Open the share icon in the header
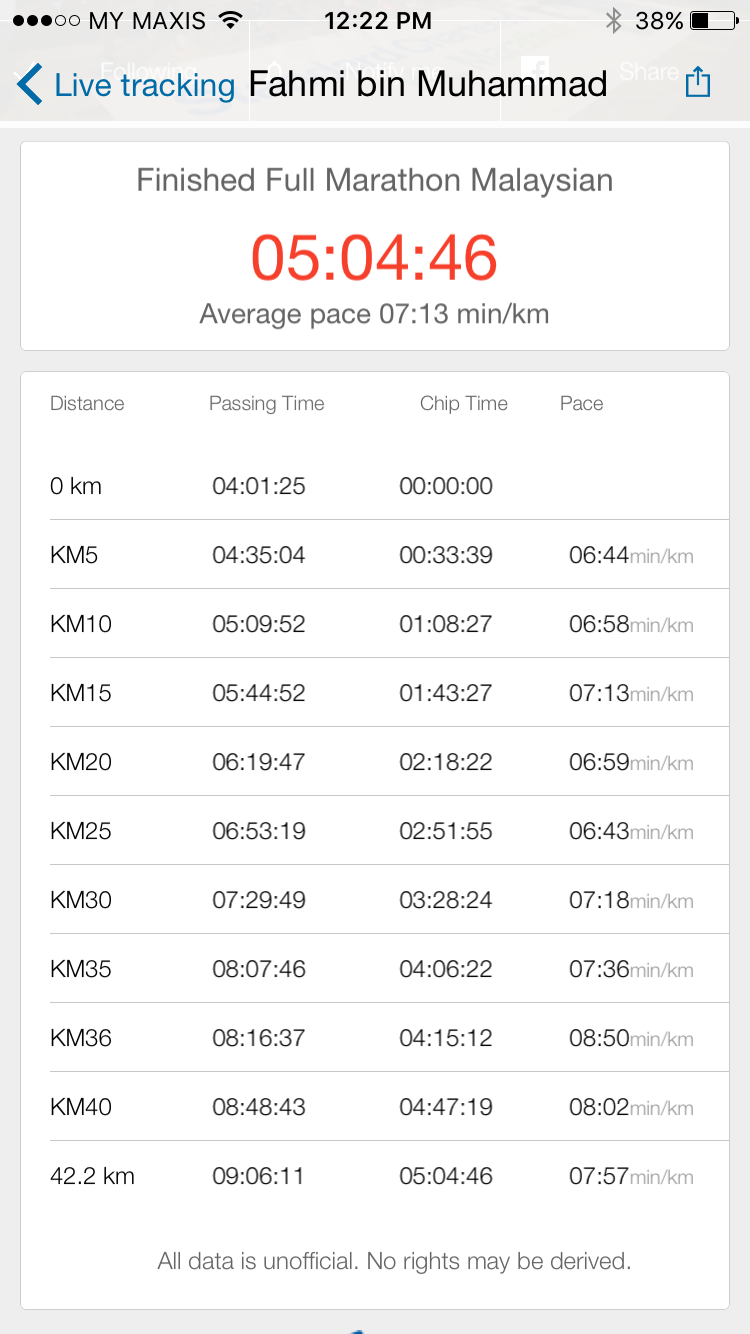Image resolution: width=750 pixels, height=1334 pixels. 697,82
